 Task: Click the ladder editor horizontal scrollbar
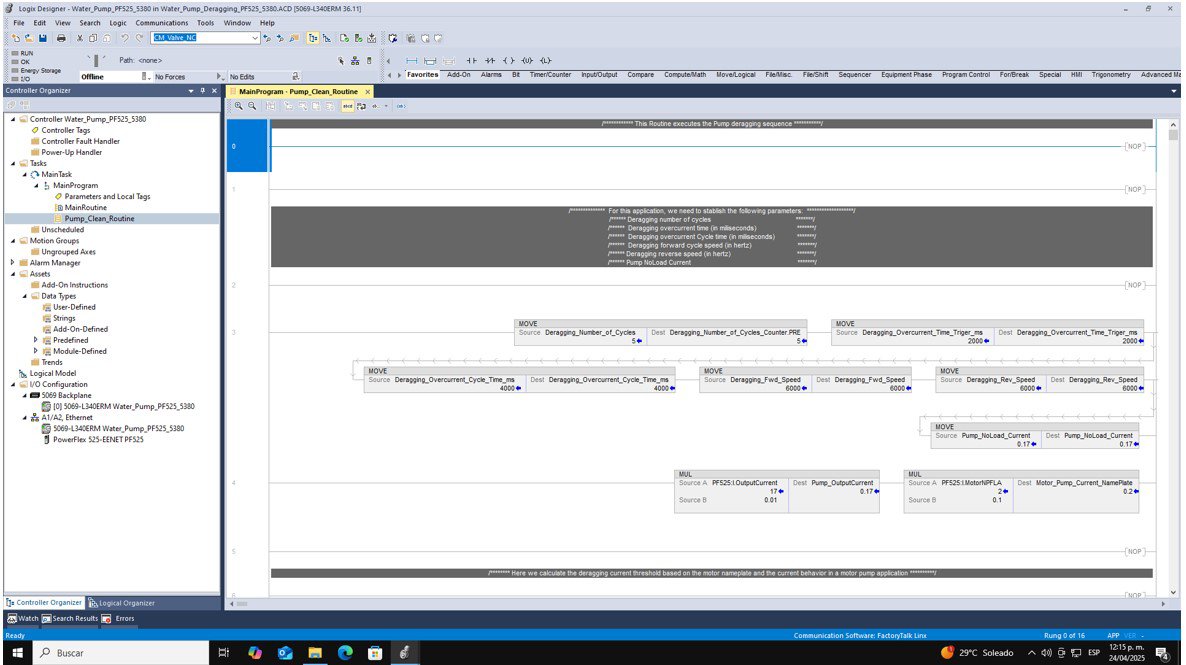(697, 604)
